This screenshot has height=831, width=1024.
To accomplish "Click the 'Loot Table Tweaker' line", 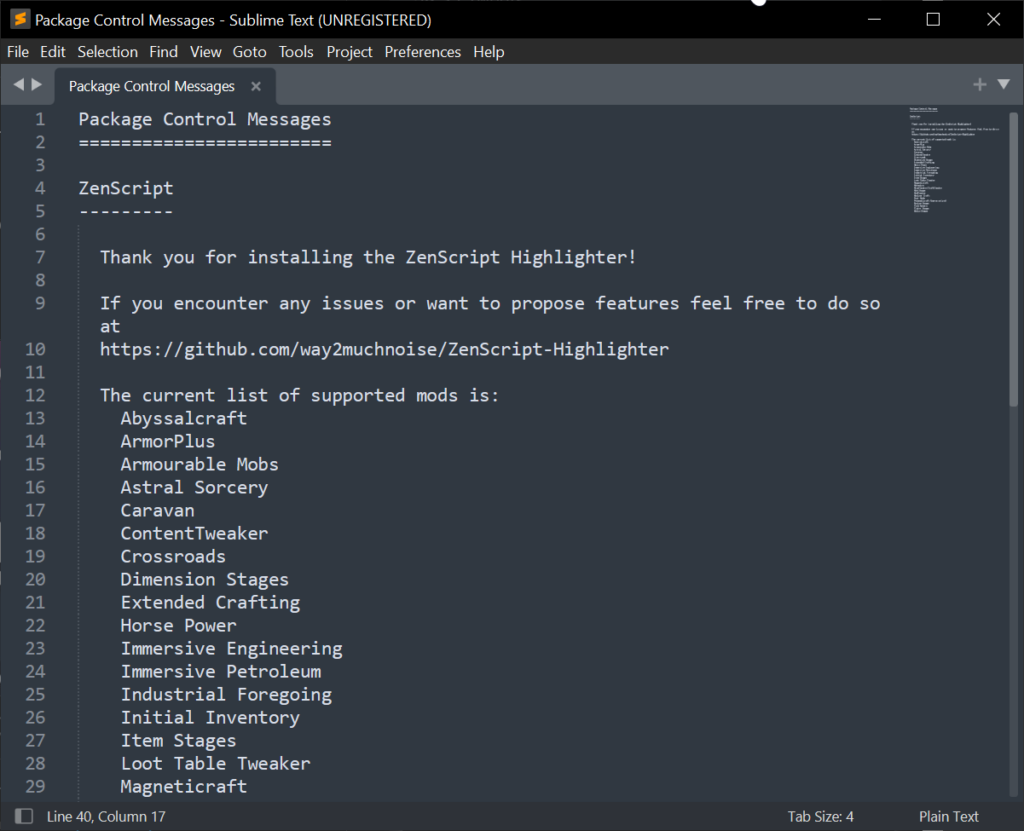I will click(x=216, y=764).
